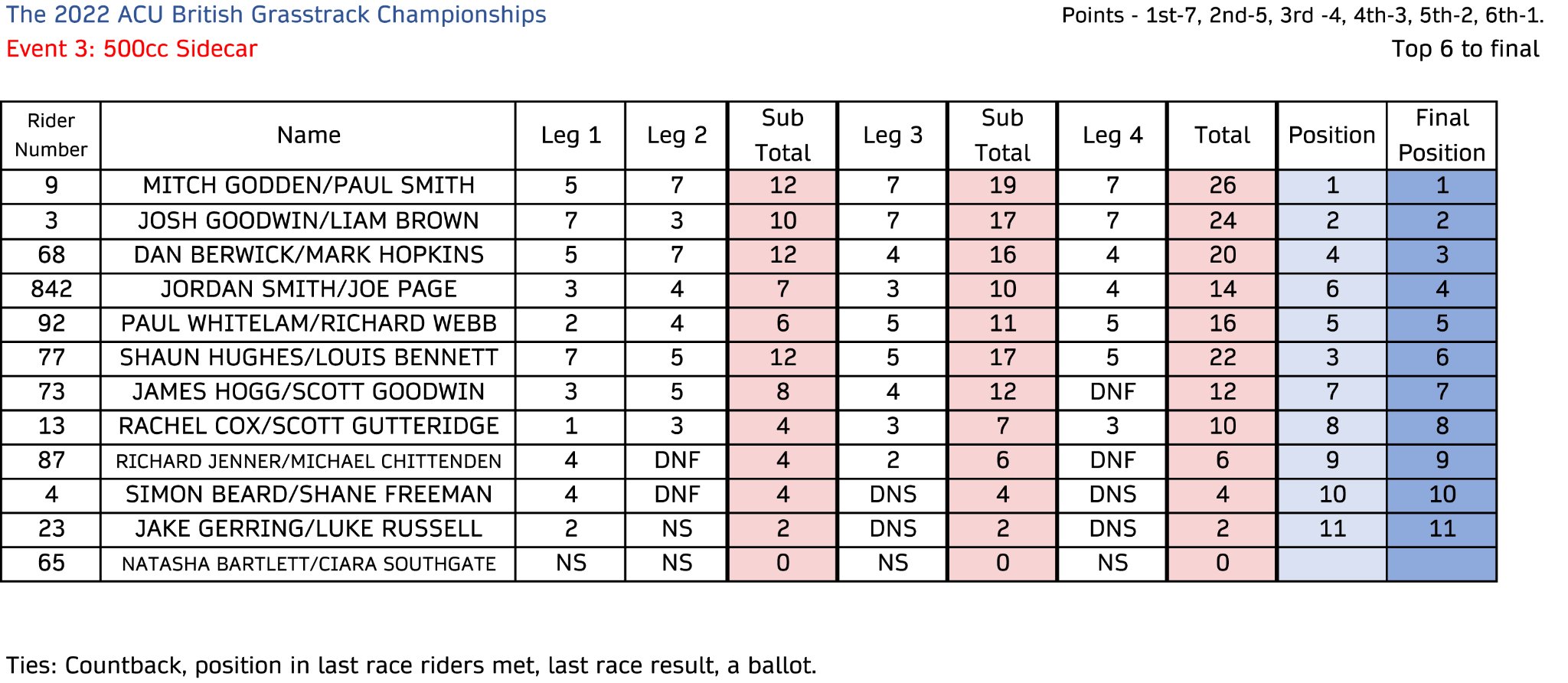Screen dimensions: 1568x683
Task: Click the Total cell showing 26
Action: tap(1222, 185)
